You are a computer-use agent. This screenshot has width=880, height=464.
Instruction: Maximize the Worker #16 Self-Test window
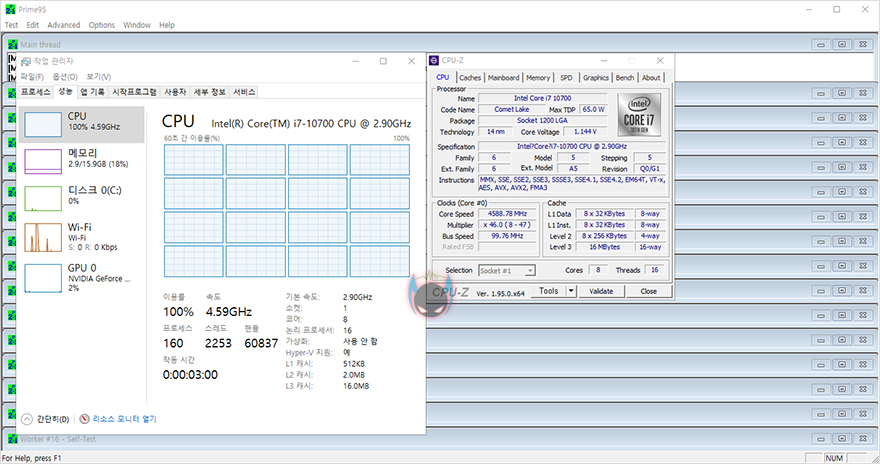tap(842, 439)
